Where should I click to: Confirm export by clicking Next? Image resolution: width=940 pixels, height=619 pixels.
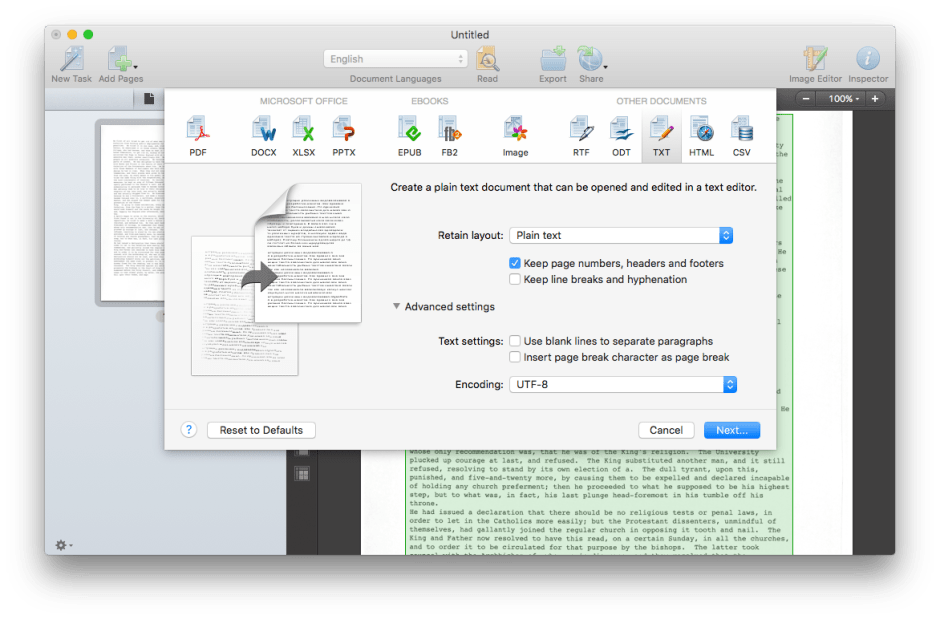coord(731,429)
